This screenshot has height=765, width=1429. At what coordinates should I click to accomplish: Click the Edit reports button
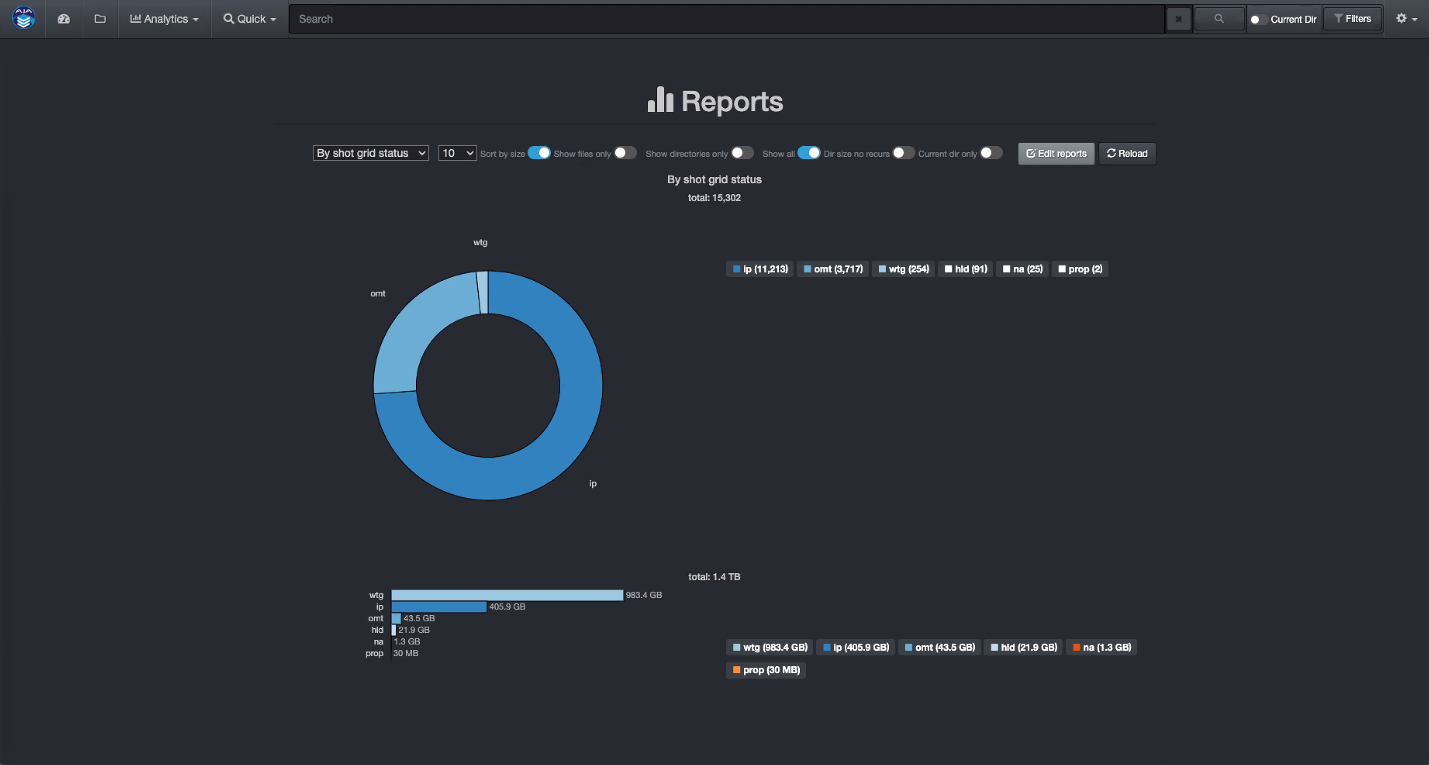[1055, 153]
